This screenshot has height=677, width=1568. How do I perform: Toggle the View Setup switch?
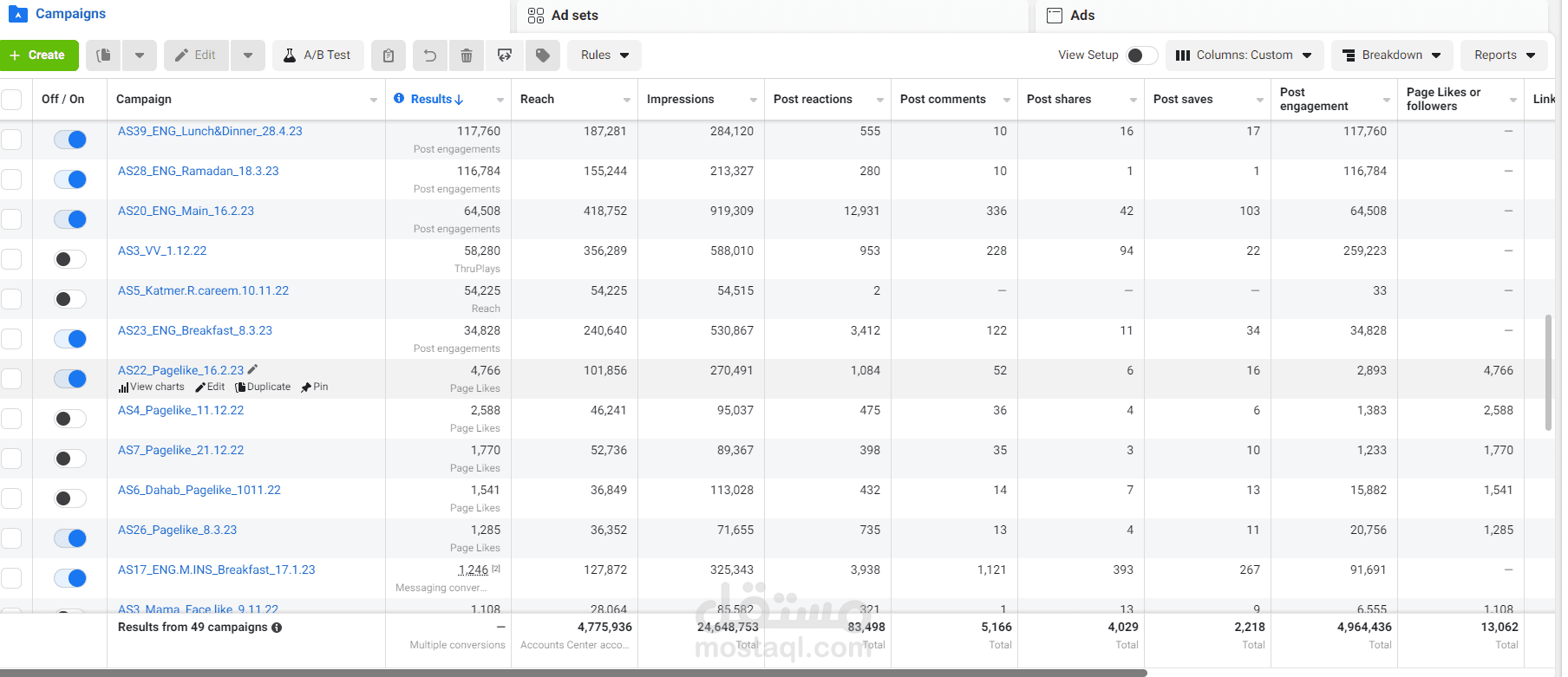click(x=1140, y=55)
